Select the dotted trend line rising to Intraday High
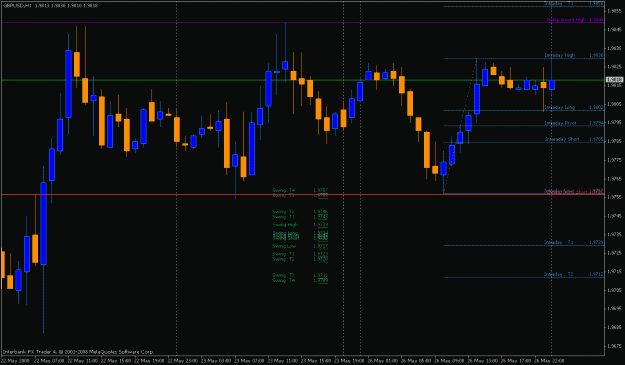This screenshot has width=625, height=365. pyautogui.click(x=460, y=126)
